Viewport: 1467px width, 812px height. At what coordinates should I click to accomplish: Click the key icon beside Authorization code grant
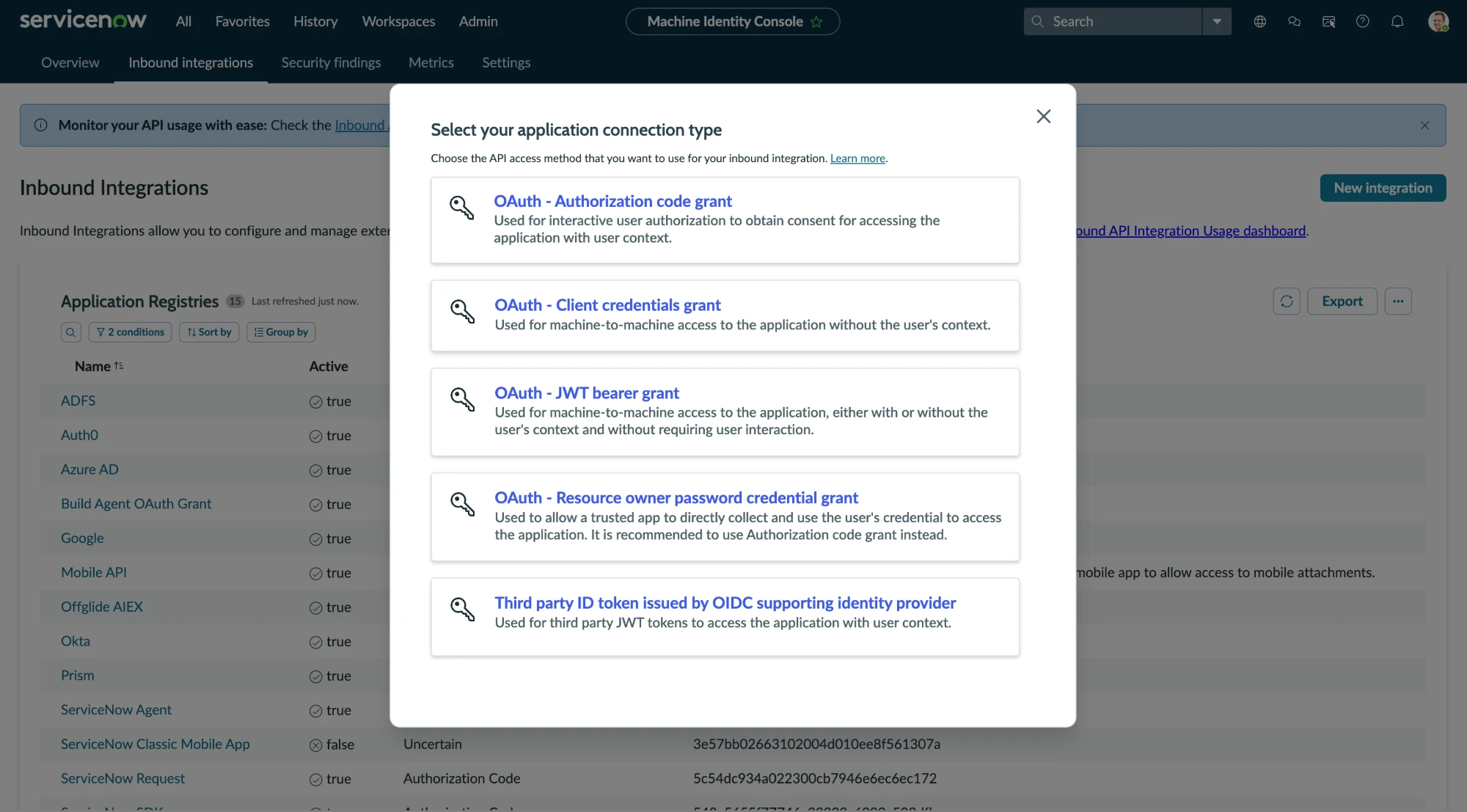(462, 208)
